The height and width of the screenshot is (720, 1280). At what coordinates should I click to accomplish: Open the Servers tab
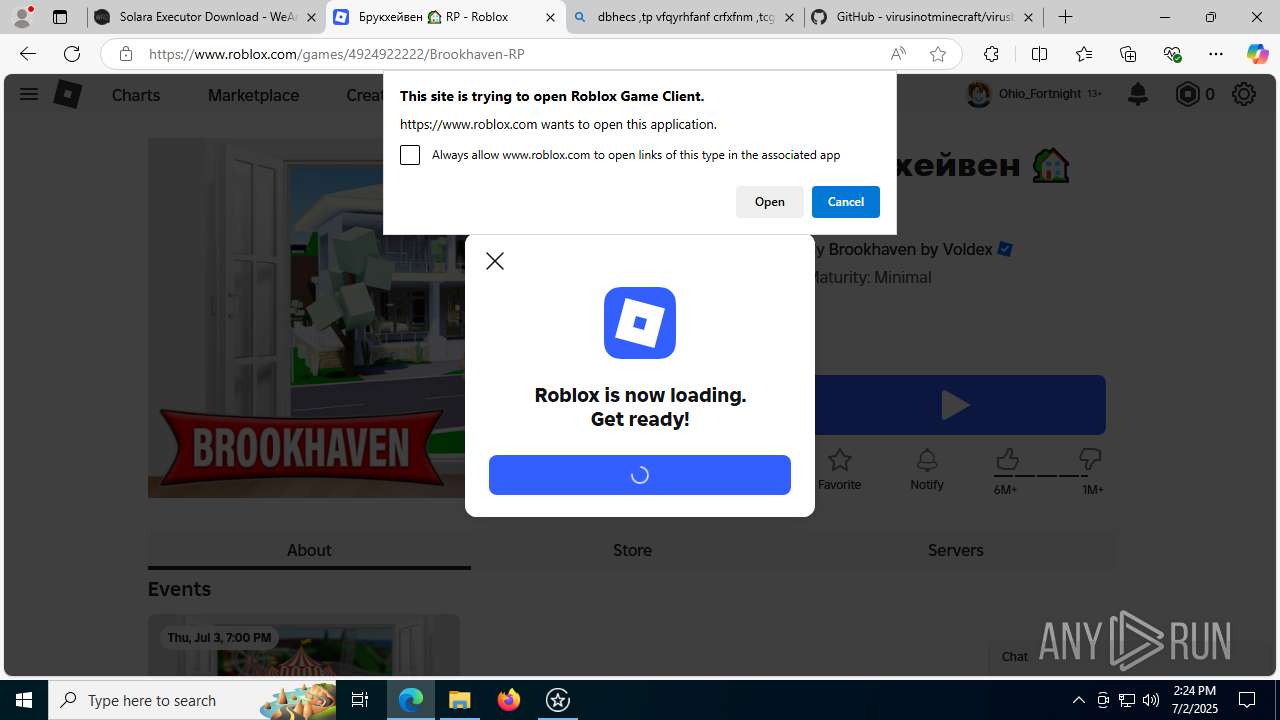pyautogui.click(x=955, y=550)
